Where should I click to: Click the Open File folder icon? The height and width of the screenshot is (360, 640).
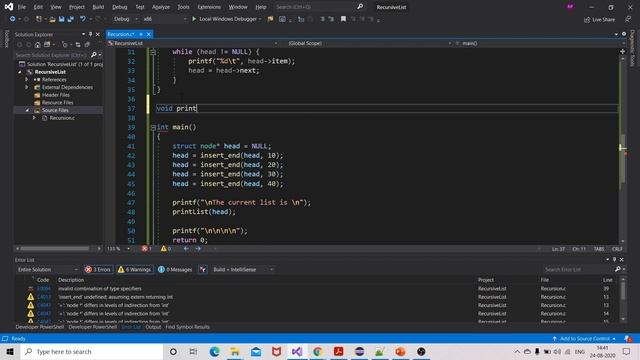click(x=52, y=19)
